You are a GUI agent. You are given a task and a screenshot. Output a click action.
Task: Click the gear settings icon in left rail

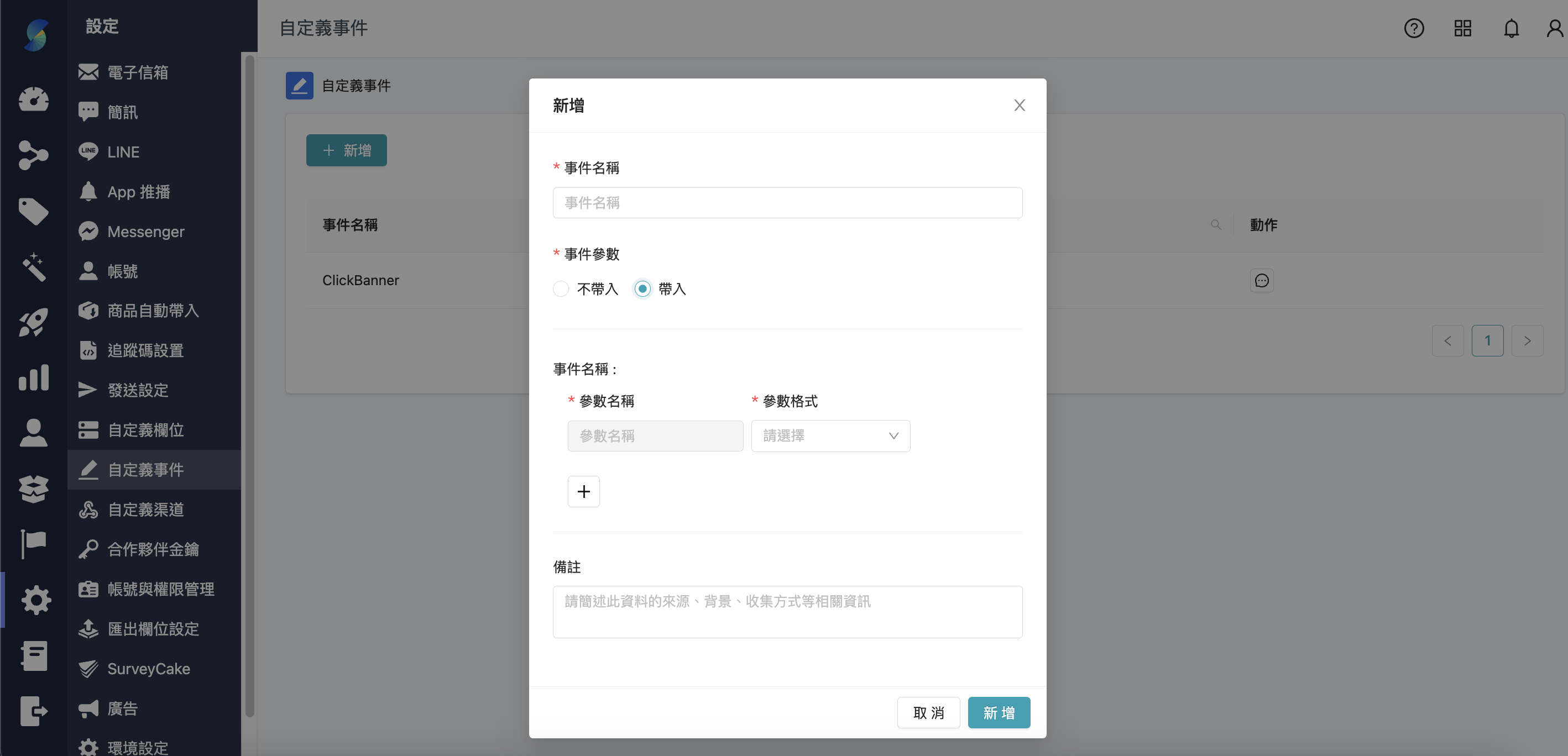(x=35, y=600)
